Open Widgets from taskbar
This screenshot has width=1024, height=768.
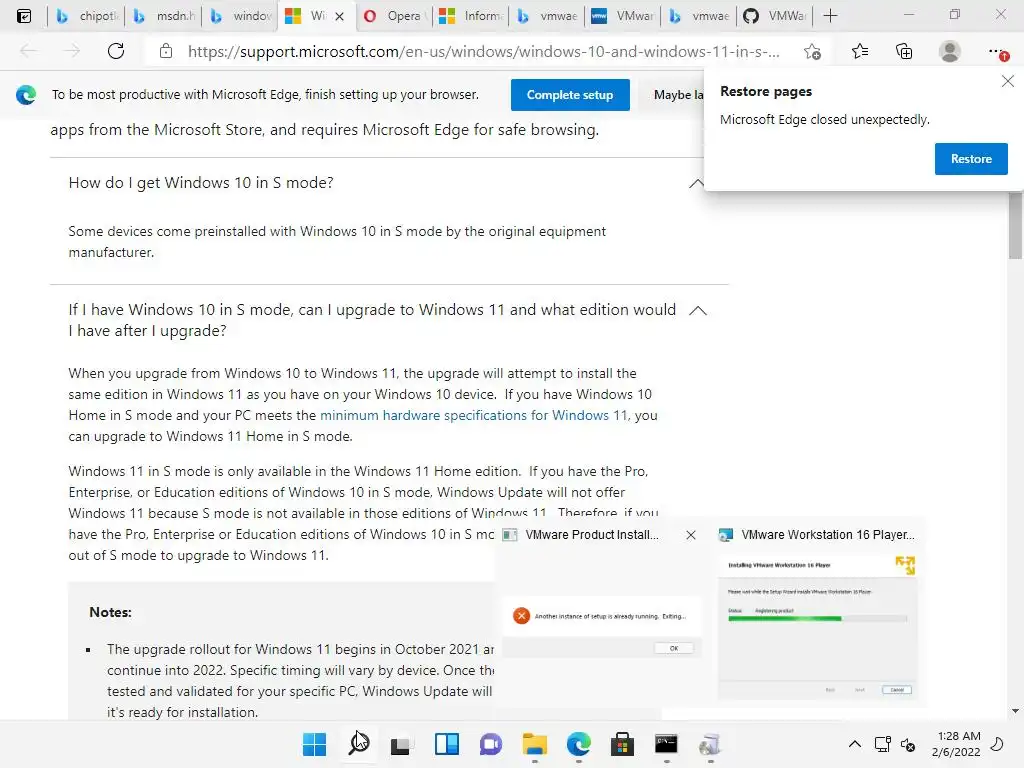tap(447, 744)
